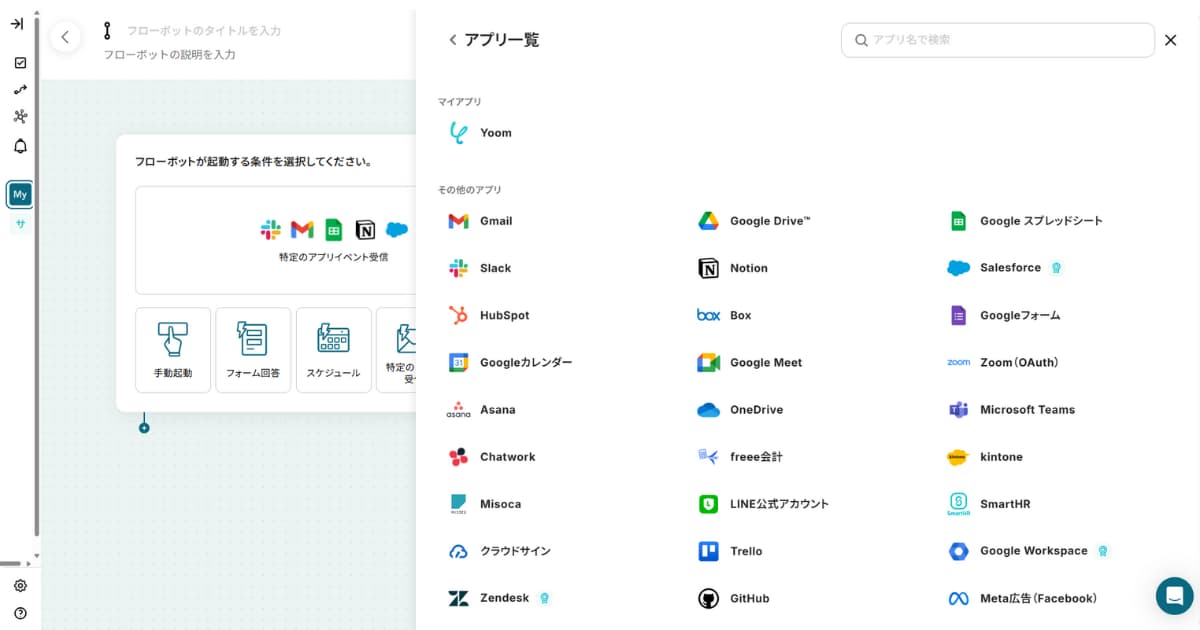Select the schedule (スケジュール) trigger
1200x630 pixels.
tap(333, 350)
